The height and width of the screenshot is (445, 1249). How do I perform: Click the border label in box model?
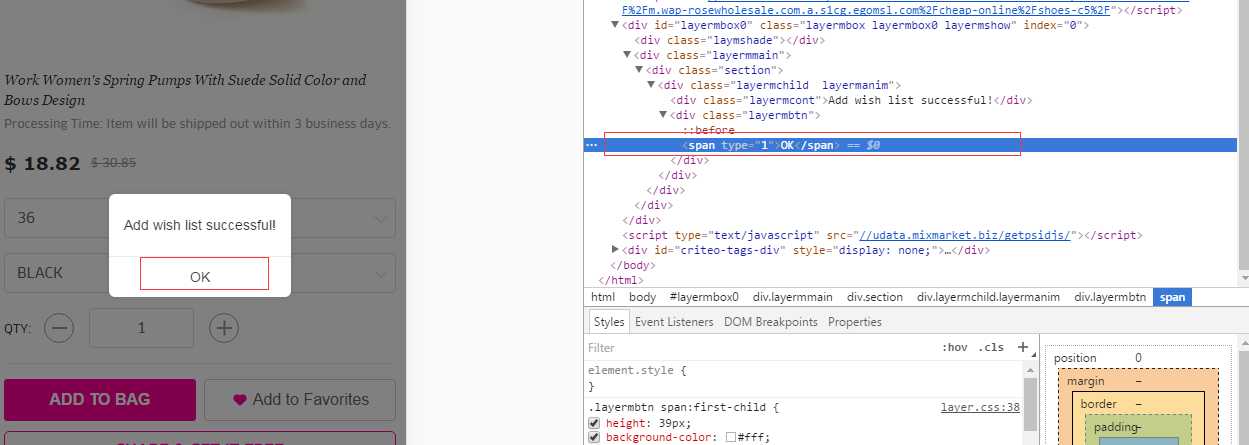[x=1098, y=404]
